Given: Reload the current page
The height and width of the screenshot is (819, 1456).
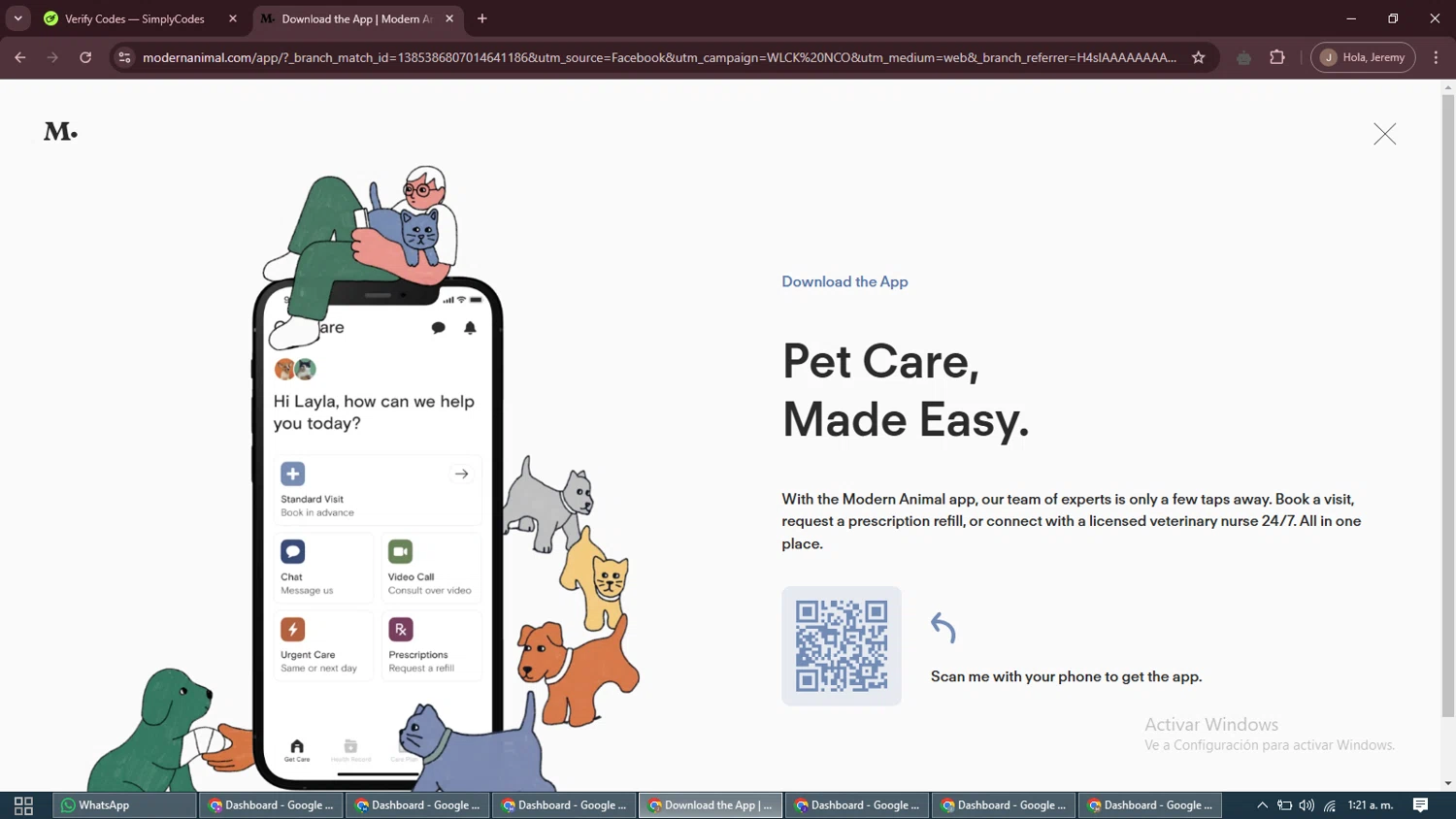Looking at the screenshot, I should (85, 57).
